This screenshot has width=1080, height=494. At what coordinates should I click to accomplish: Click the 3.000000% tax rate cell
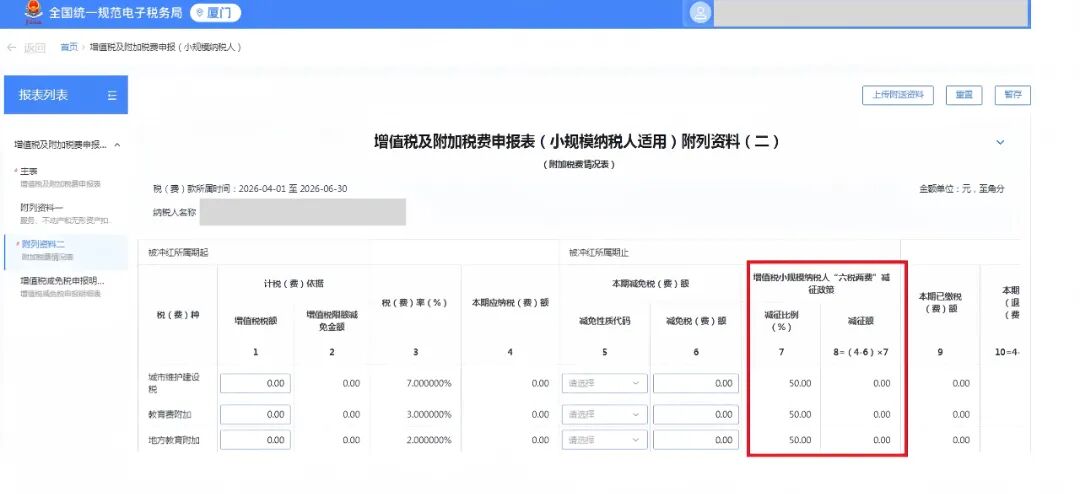[429, 415]
